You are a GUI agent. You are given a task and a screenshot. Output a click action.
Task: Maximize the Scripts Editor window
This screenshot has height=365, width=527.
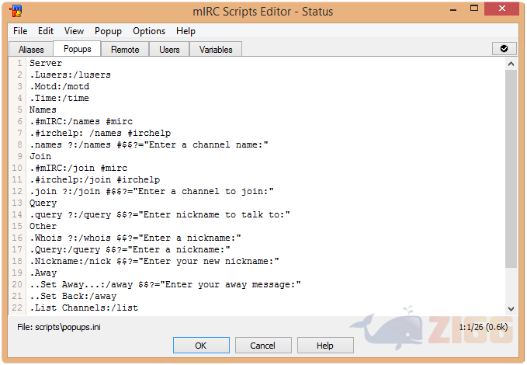click(474, 8)
